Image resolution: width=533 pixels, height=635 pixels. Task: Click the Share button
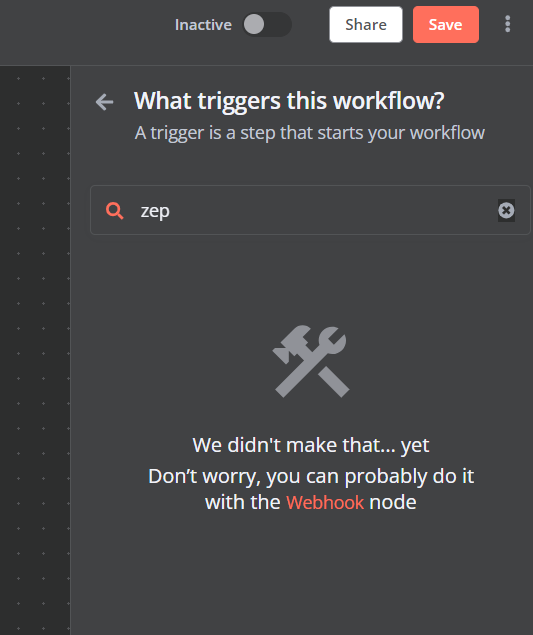click(366, 25)
